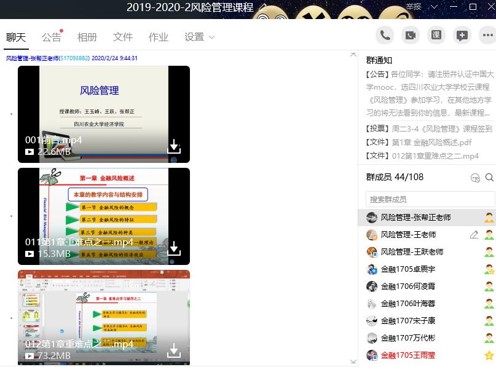
Task: Download the 001 mp4 video file
Action: [x=174, y=146]
